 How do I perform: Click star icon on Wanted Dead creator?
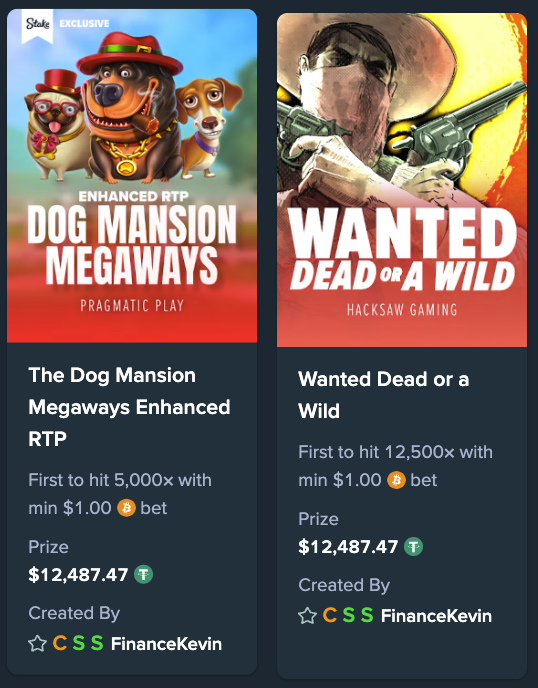point(307,616)
